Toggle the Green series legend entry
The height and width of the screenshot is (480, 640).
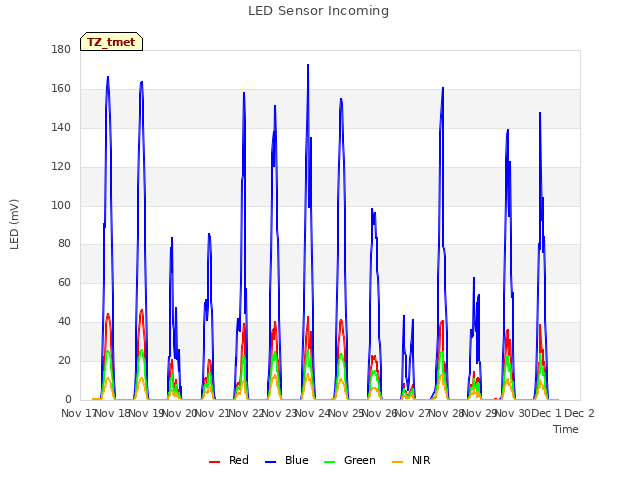click(x=349, y=460)
